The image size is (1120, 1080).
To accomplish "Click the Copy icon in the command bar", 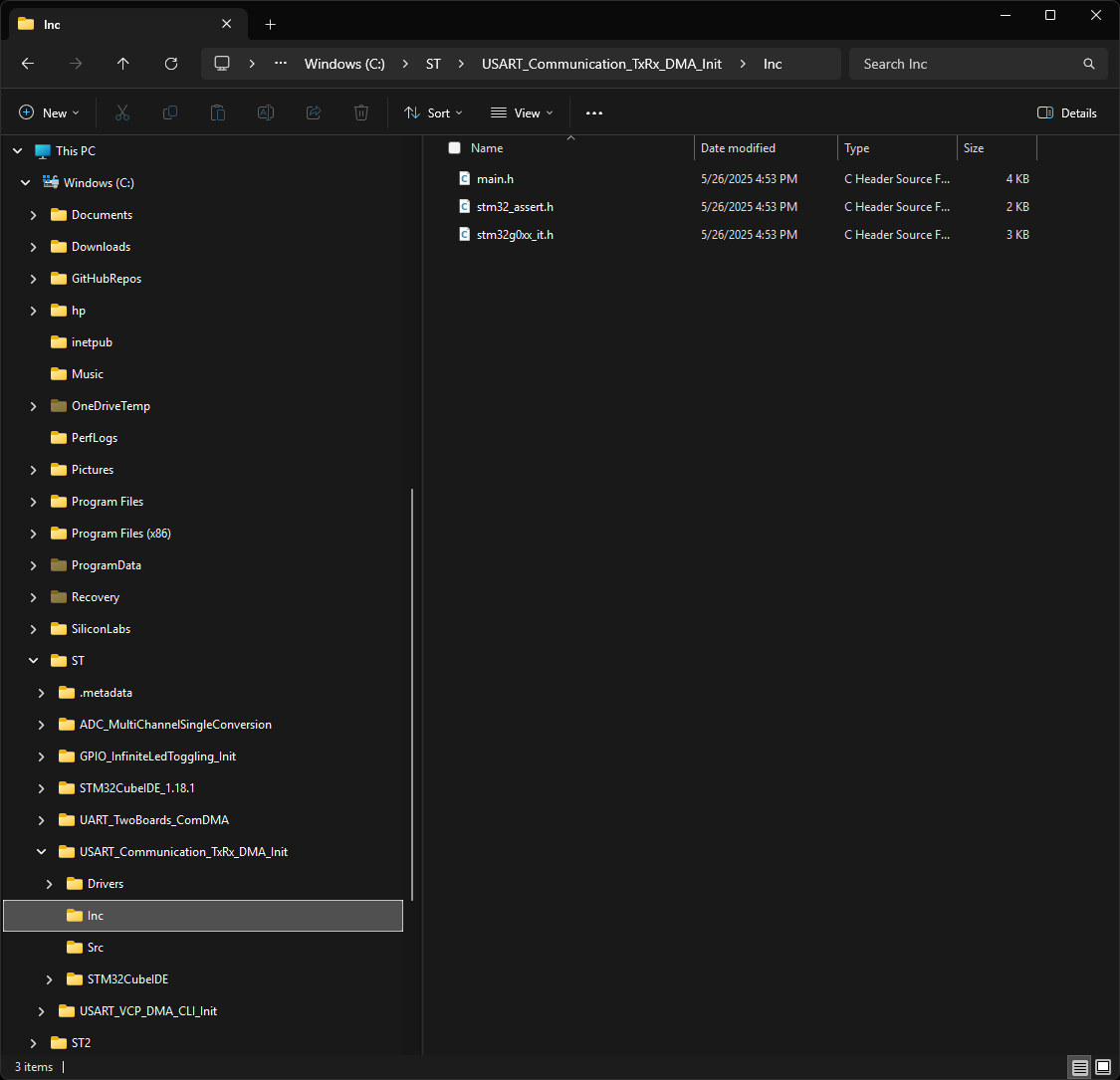I will [169, 112].
